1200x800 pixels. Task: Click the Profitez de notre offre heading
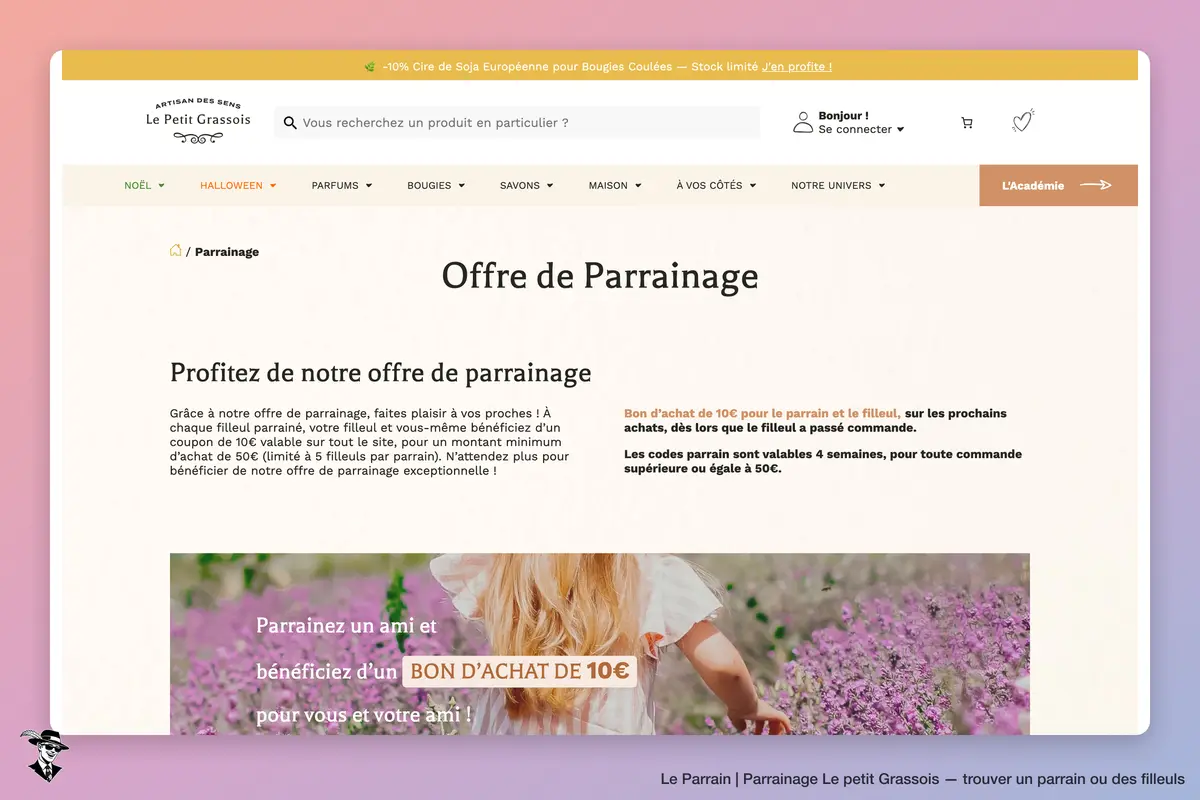tap(380, 374)
